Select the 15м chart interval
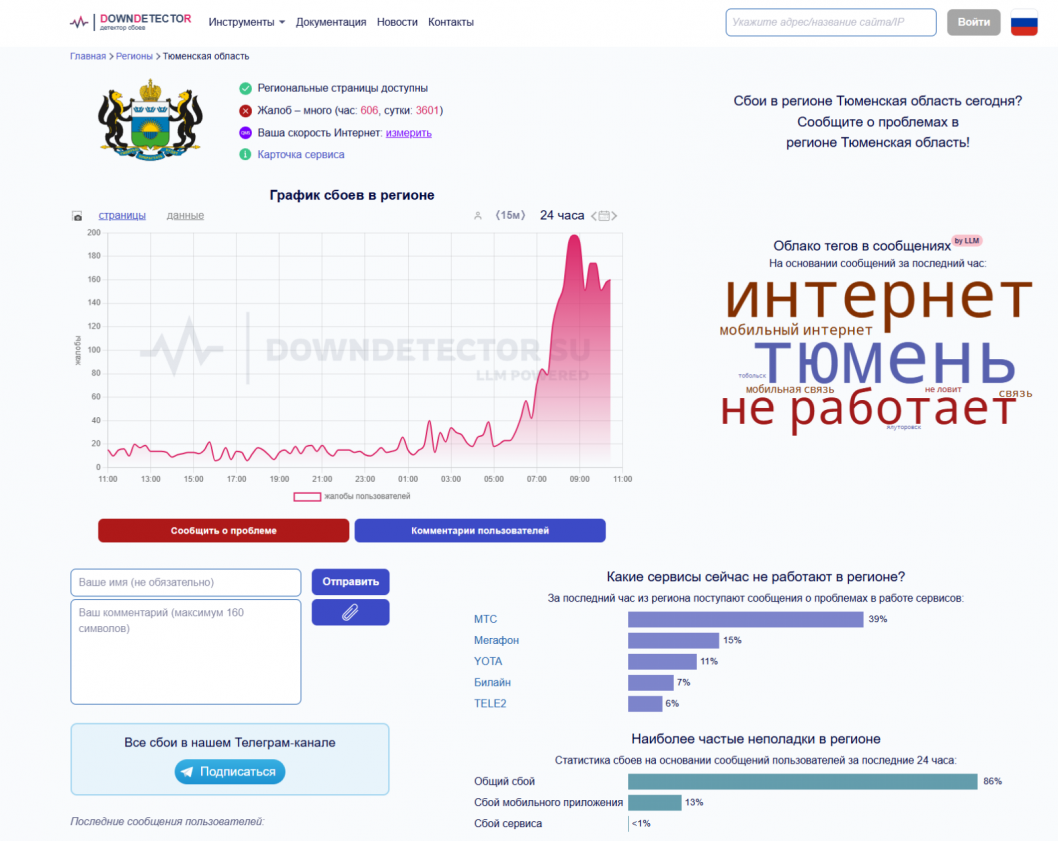Image resolution: width=1058 pixels, height=841 pixels. click(511, 216)
